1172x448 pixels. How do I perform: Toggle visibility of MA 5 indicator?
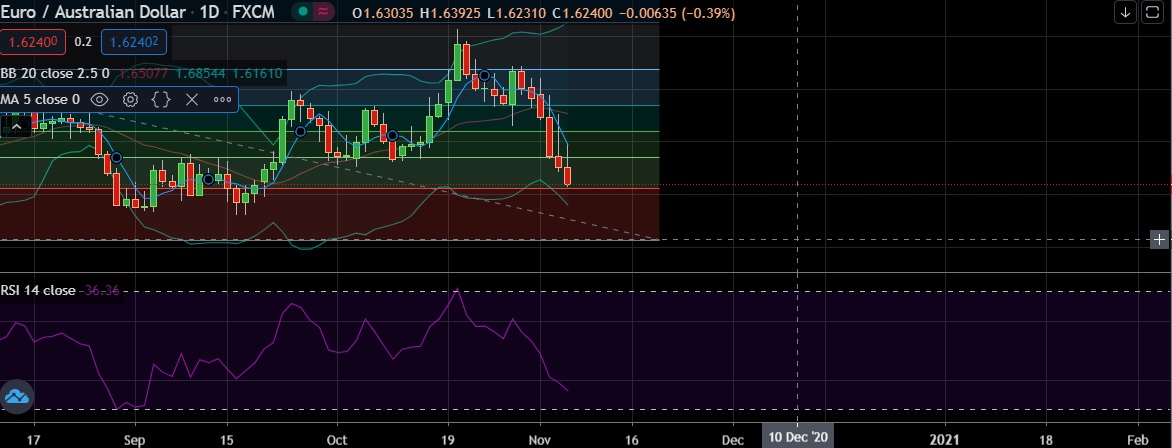tap(99, 99)
